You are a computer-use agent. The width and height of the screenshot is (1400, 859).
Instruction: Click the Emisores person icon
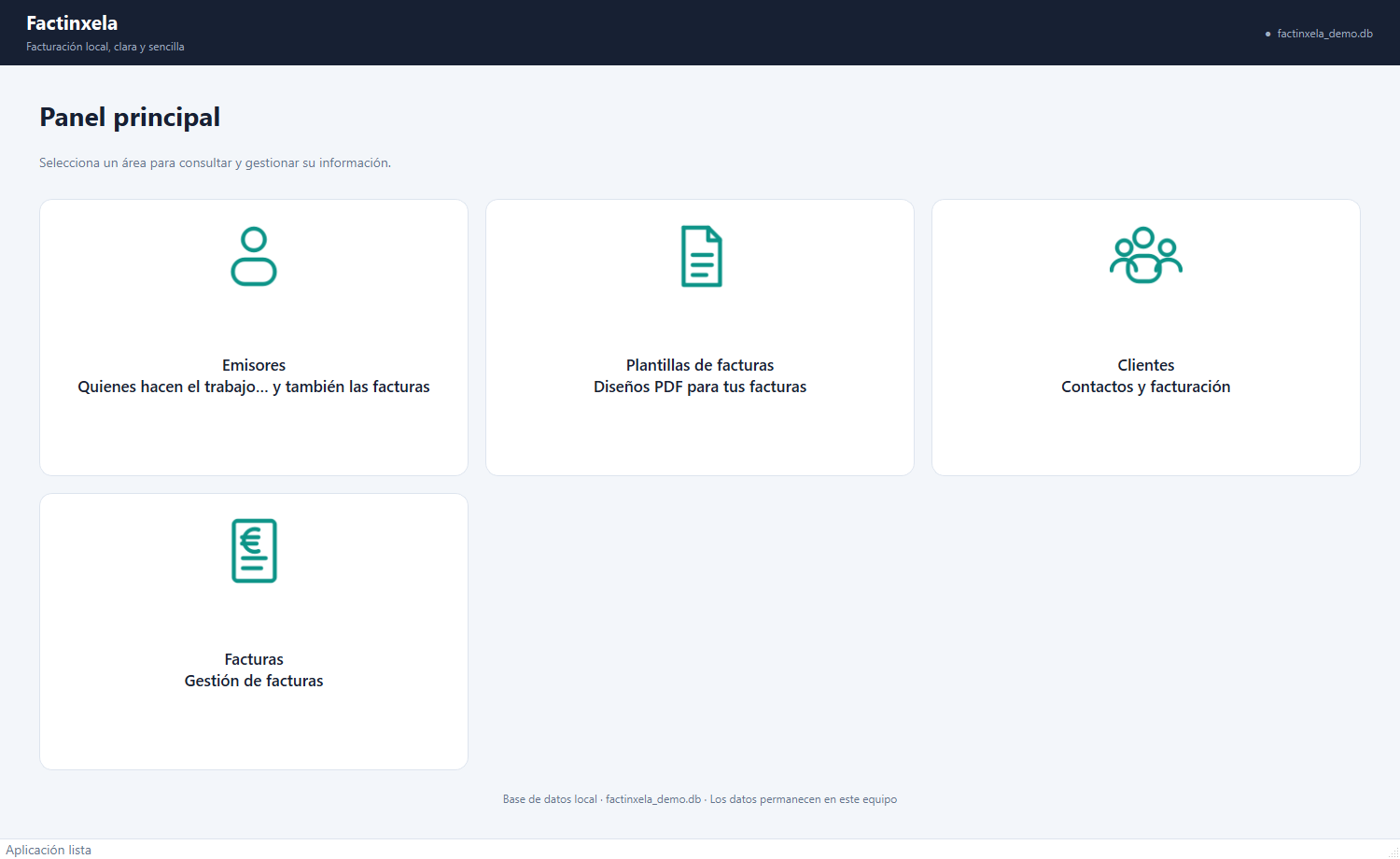click(254, 256)
